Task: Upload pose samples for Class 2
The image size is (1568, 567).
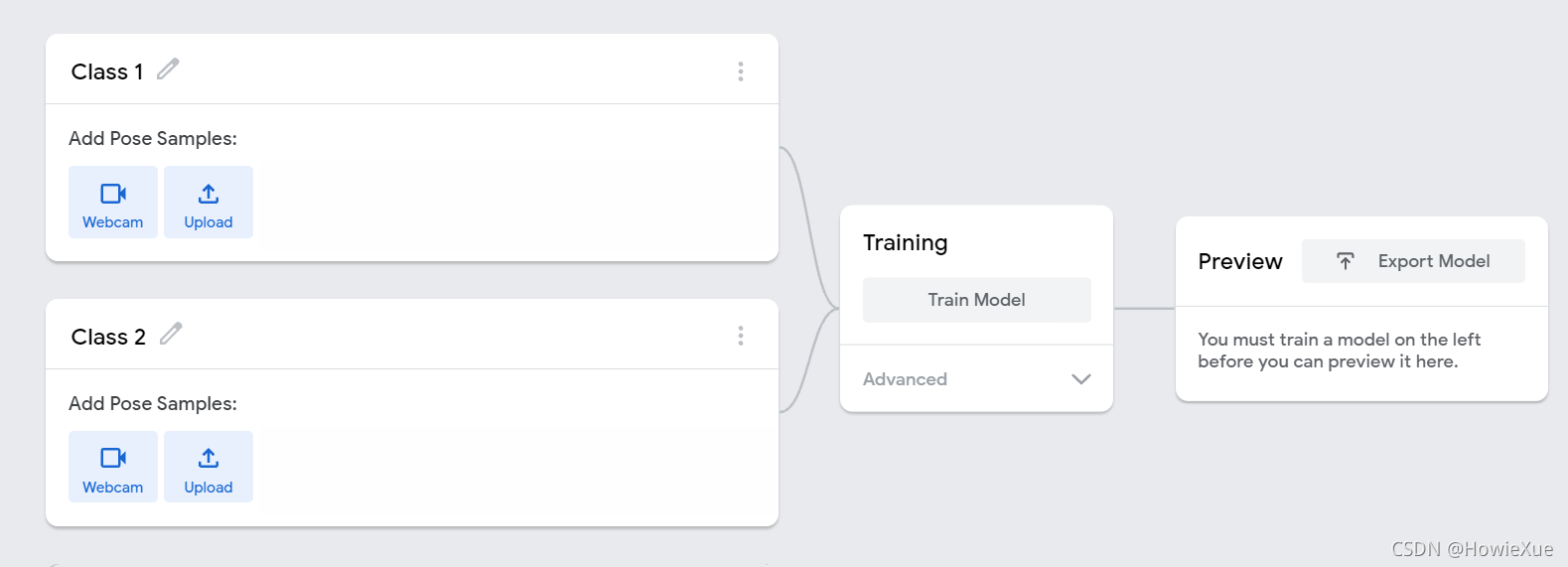Action: pos(209,467)
